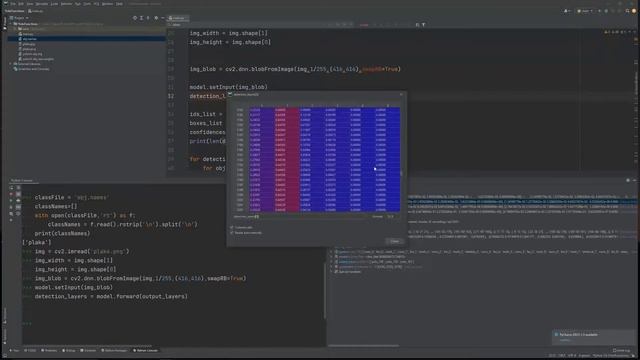
Task: Click column 0 header in data table
Action: coord(262,105)
